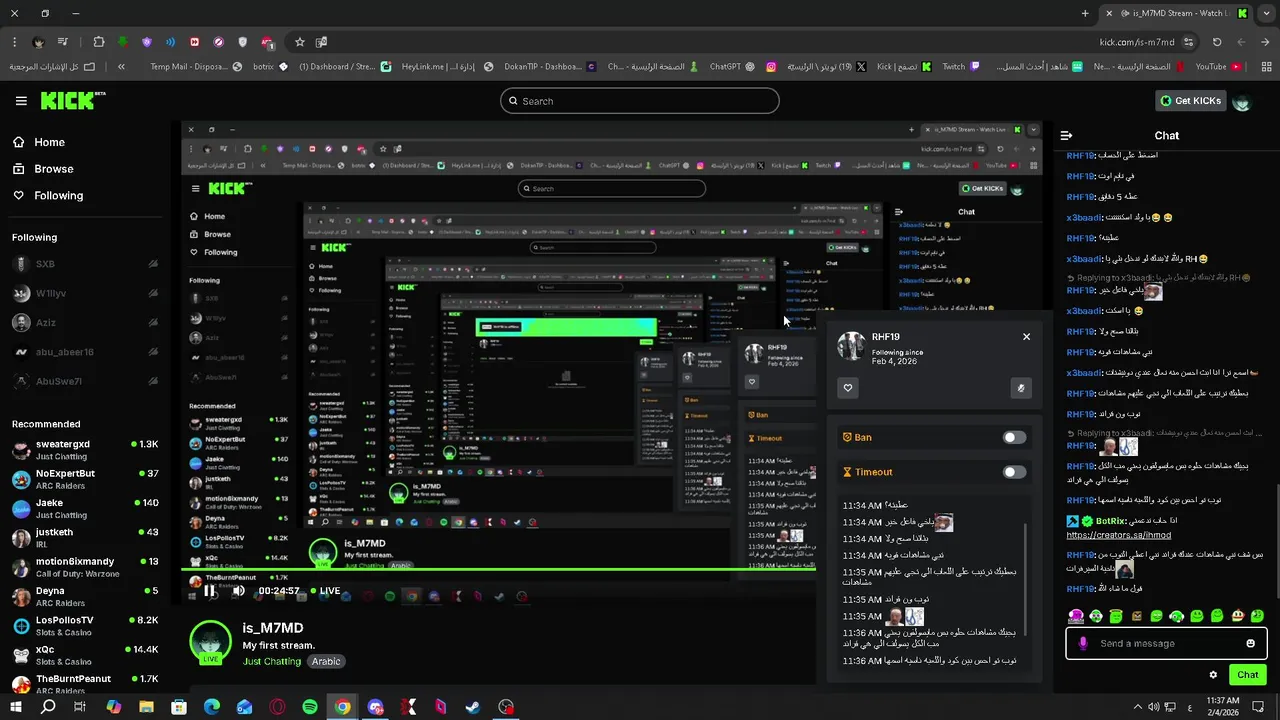This screenshot has width=1280, height=720.
Task: Open SXB in Following list
Action: point(85,264)
